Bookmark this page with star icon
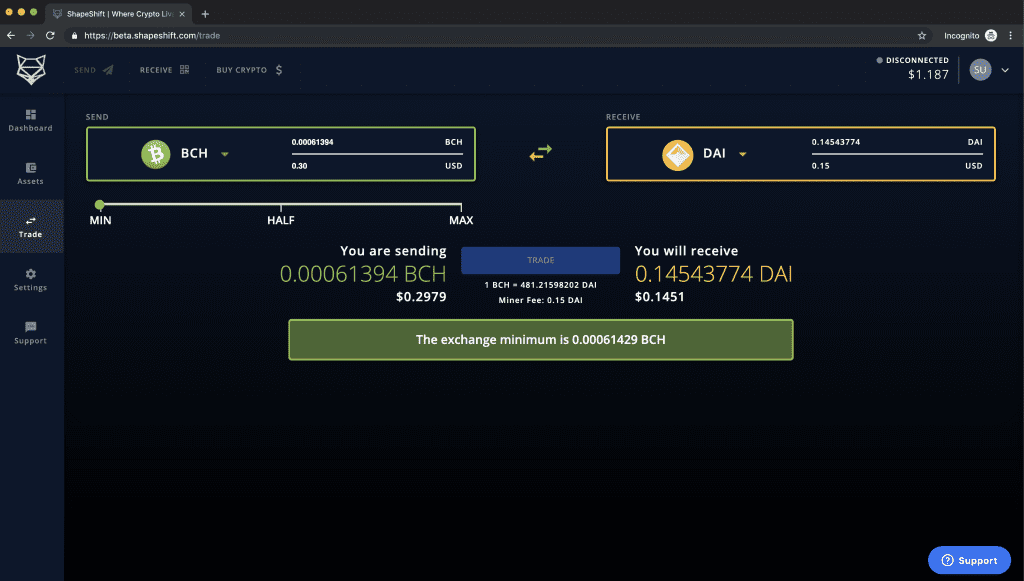Viewport: 1024px width, 581px height. 921,36
